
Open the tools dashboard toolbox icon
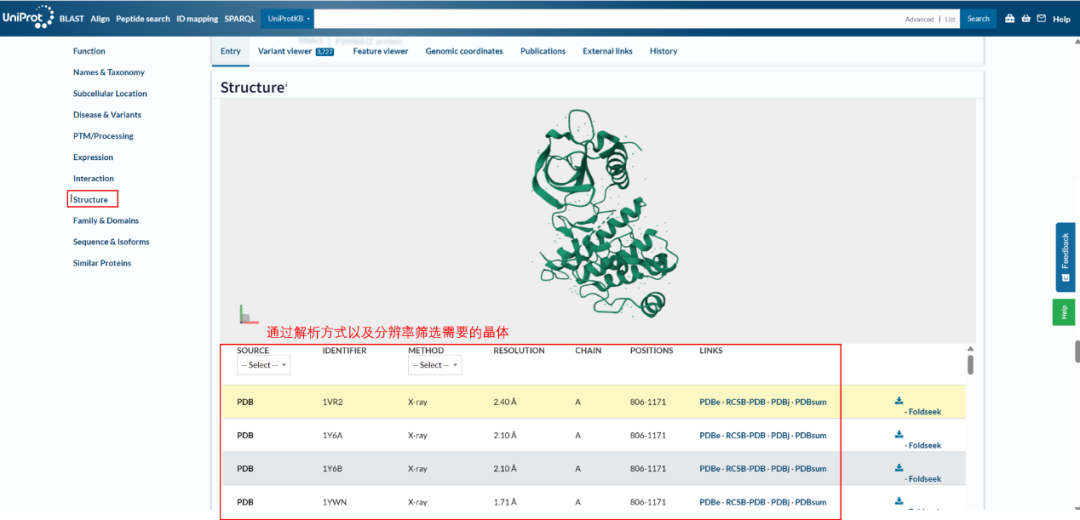tap(1010, 19)
